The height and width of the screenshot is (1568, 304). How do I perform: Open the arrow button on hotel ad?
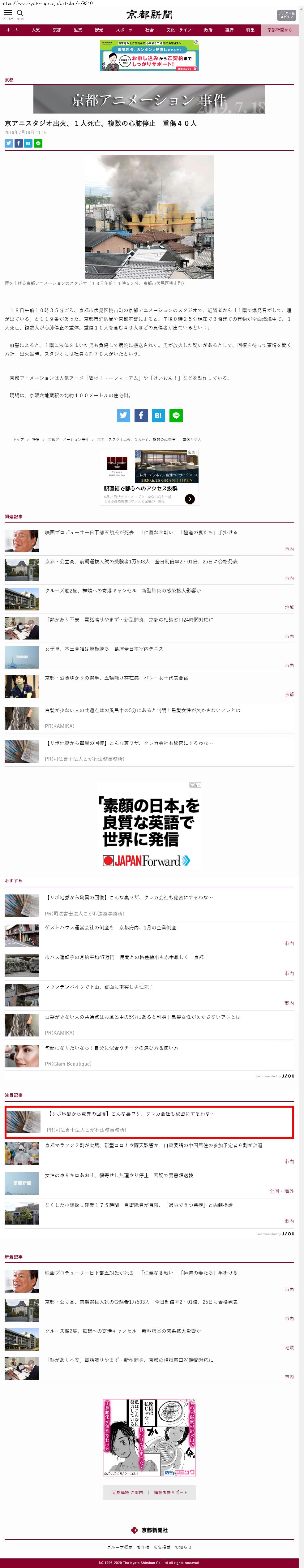(190, 498)
